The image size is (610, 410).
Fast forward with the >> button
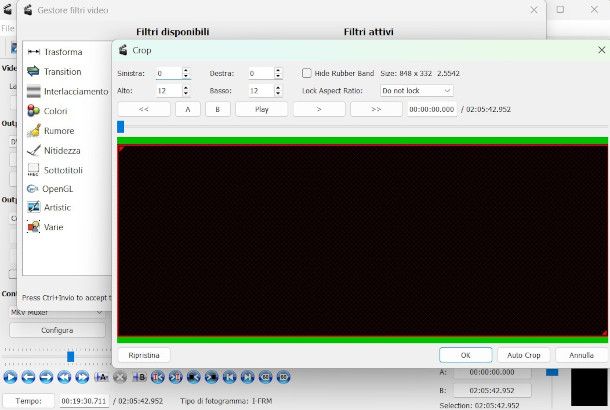click(x=376, y=109)
